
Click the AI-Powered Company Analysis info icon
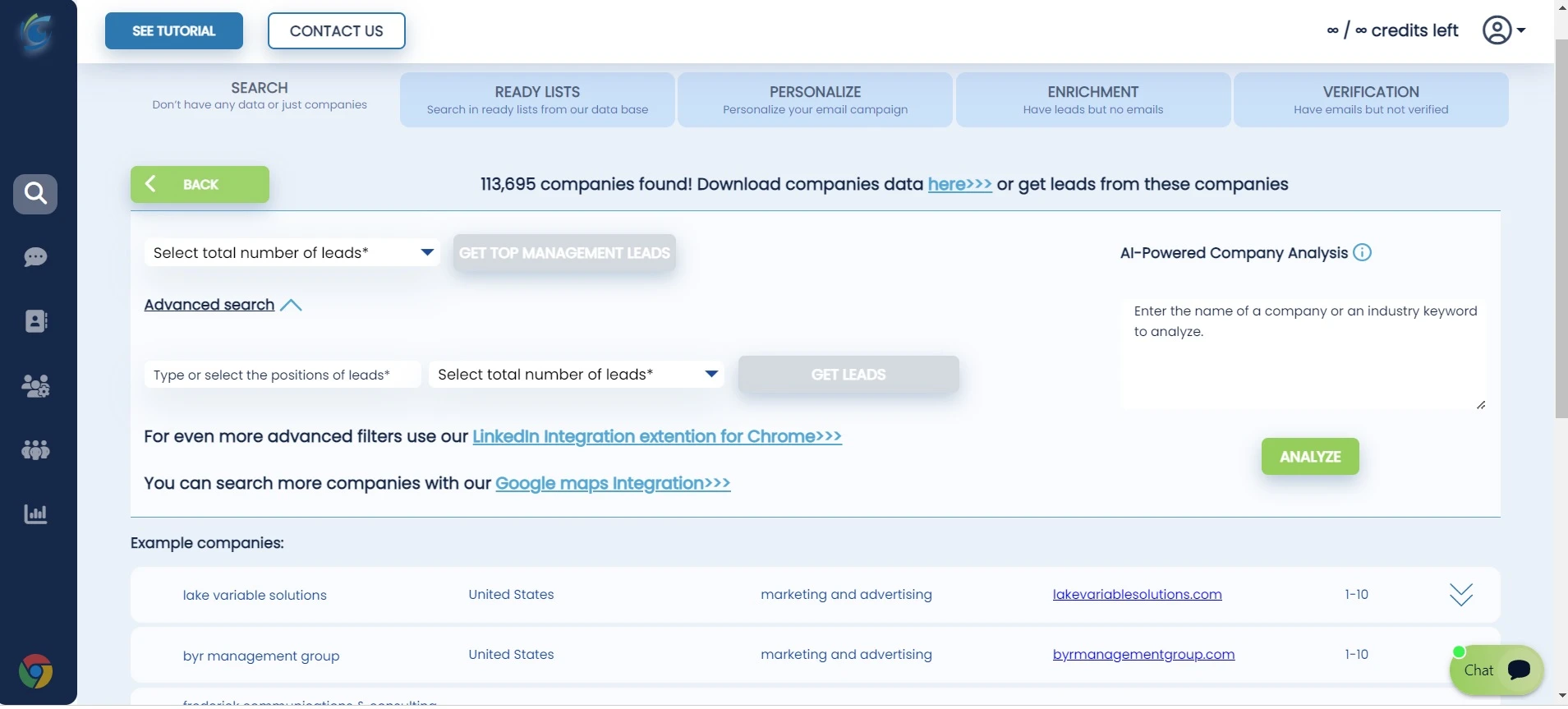tap(1362, 252)
